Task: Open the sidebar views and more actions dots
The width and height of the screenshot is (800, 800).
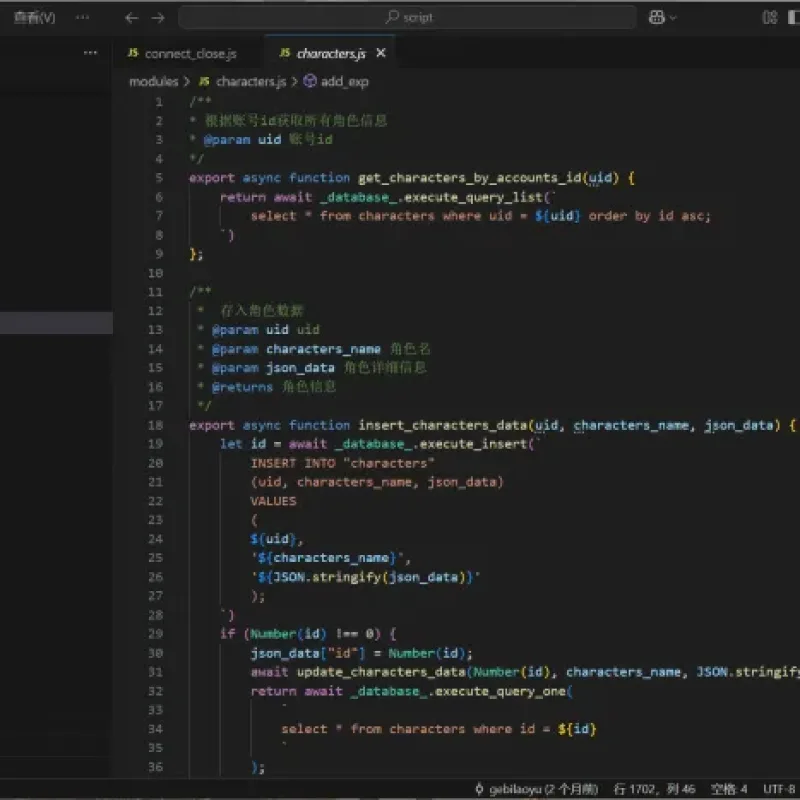Action: pos(90,53)
